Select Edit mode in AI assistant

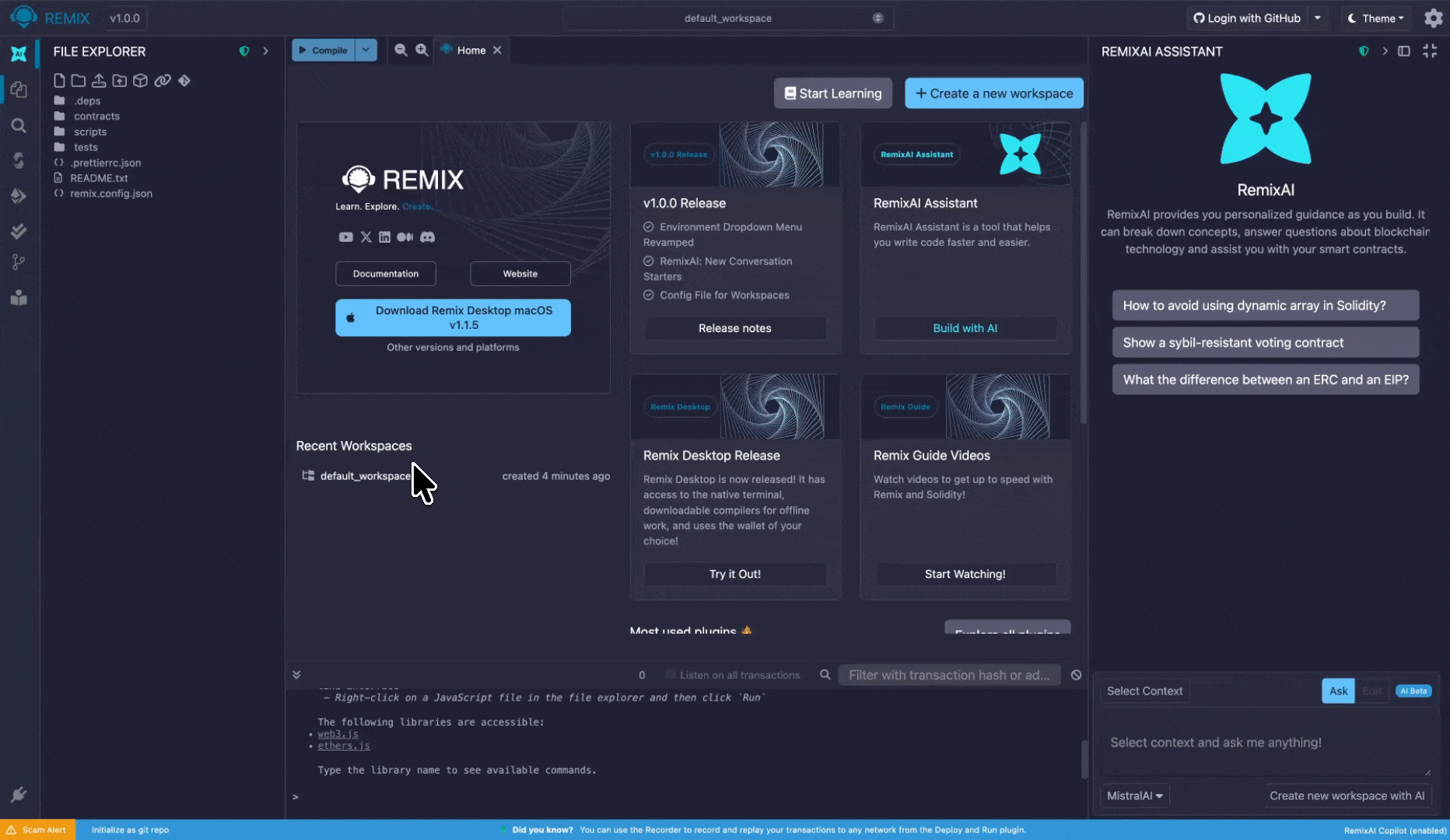pos(1371,691)
